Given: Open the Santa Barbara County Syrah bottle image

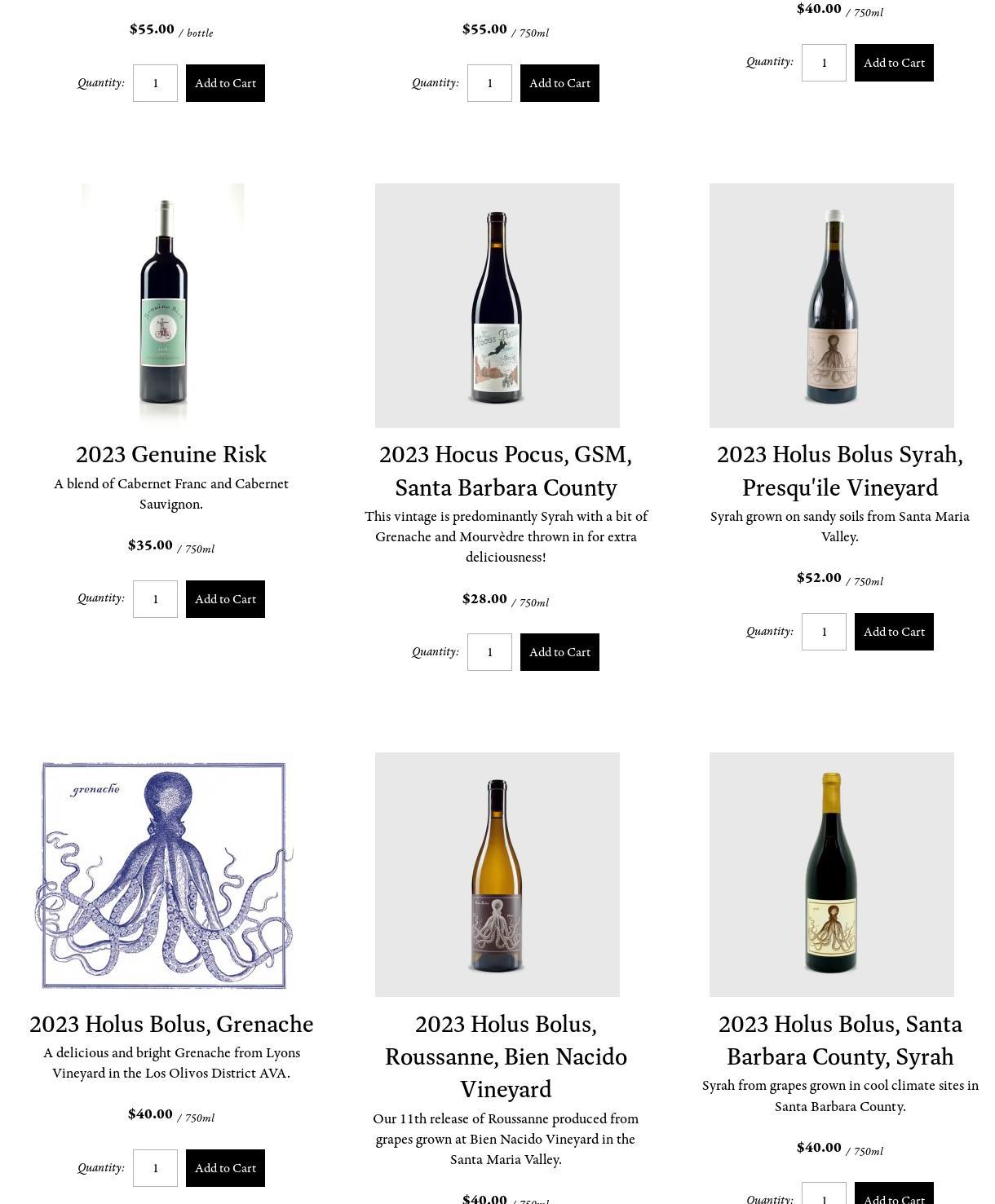Looking at the screenshot, I should point(831,875).
